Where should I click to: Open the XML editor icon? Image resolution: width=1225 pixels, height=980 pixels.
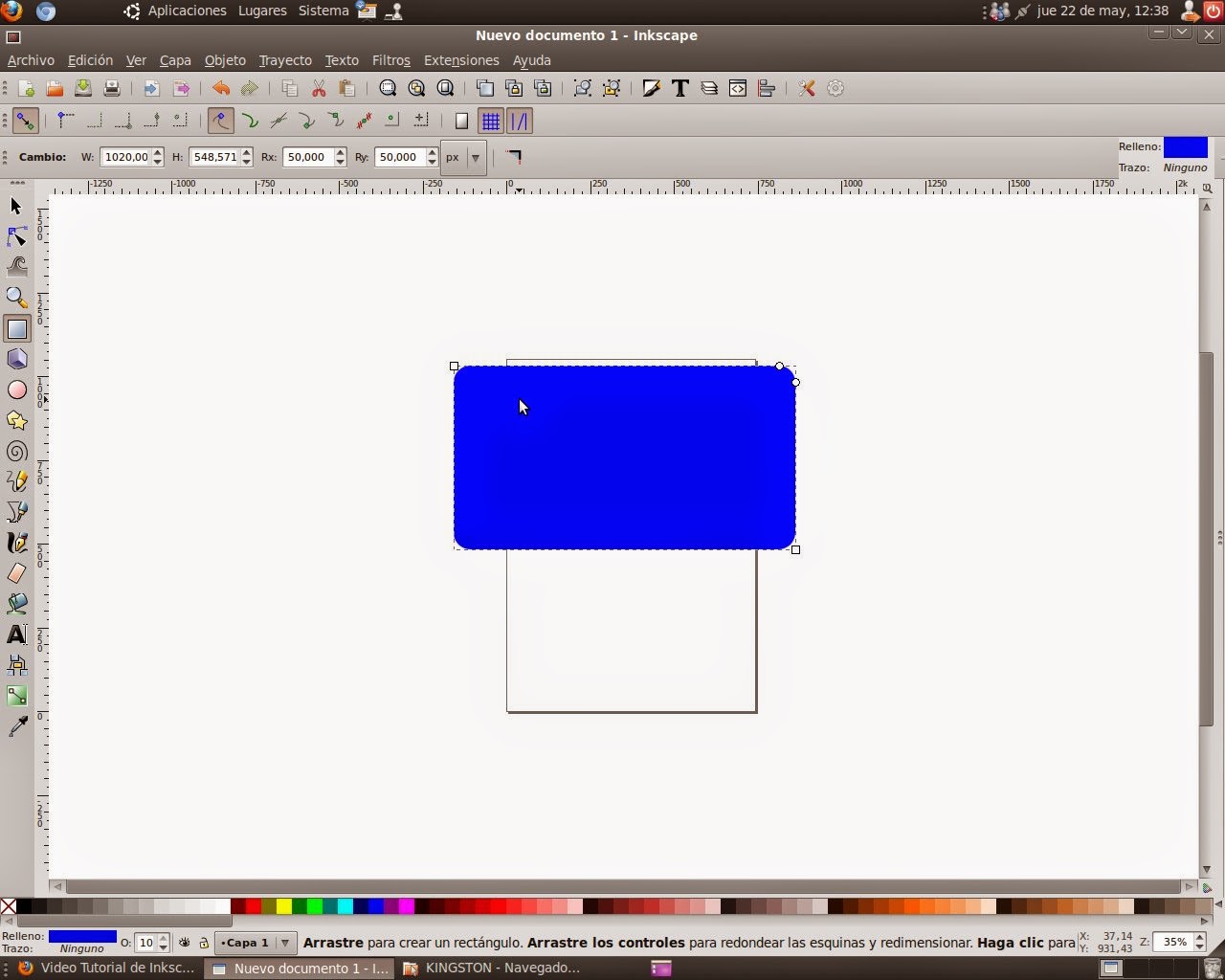point(738,88)
